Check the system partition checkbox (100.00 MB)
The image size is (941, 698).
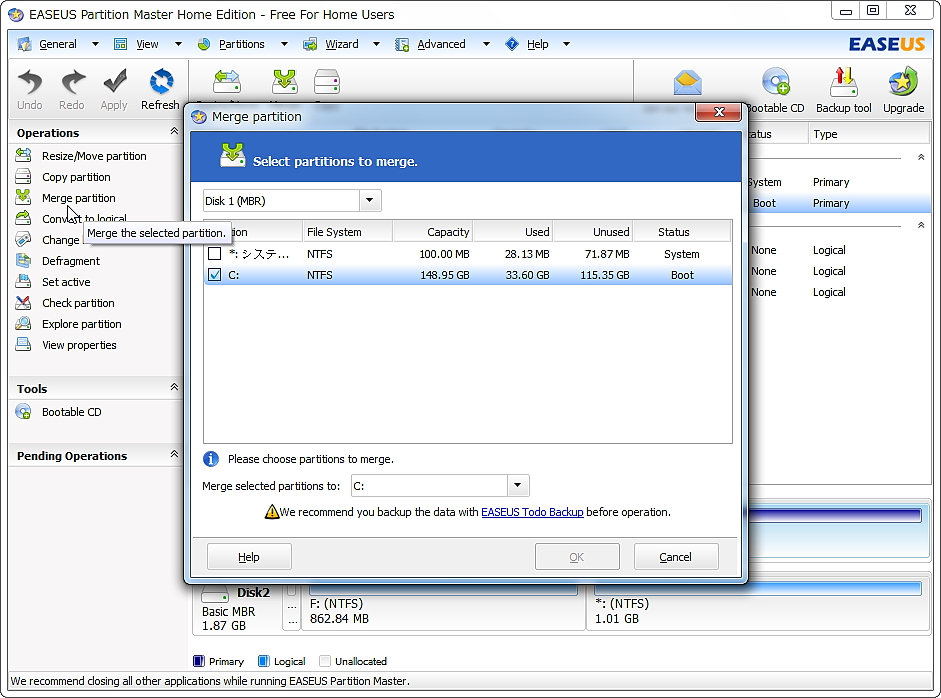pyautogui.click(x=214, y=254)
